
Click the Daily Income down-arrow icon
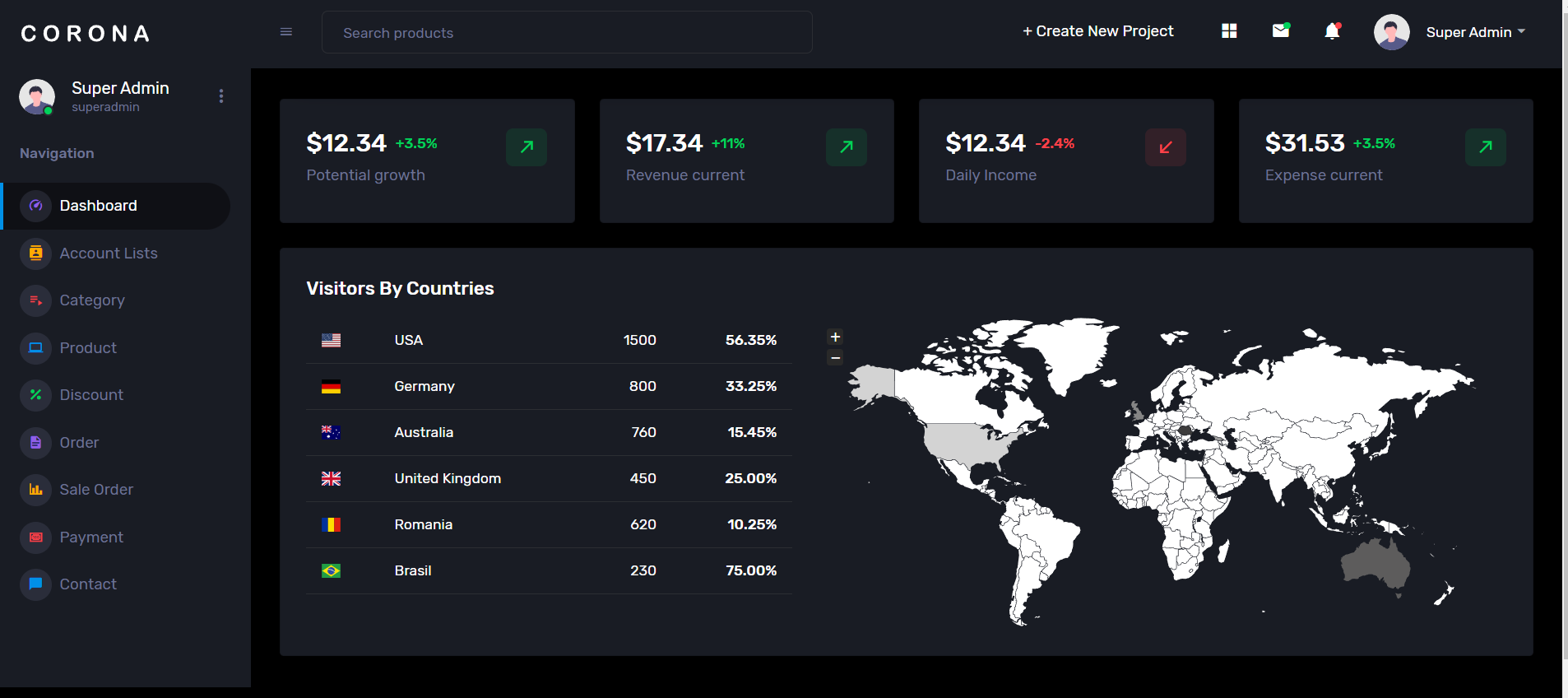coord(1165,147)
